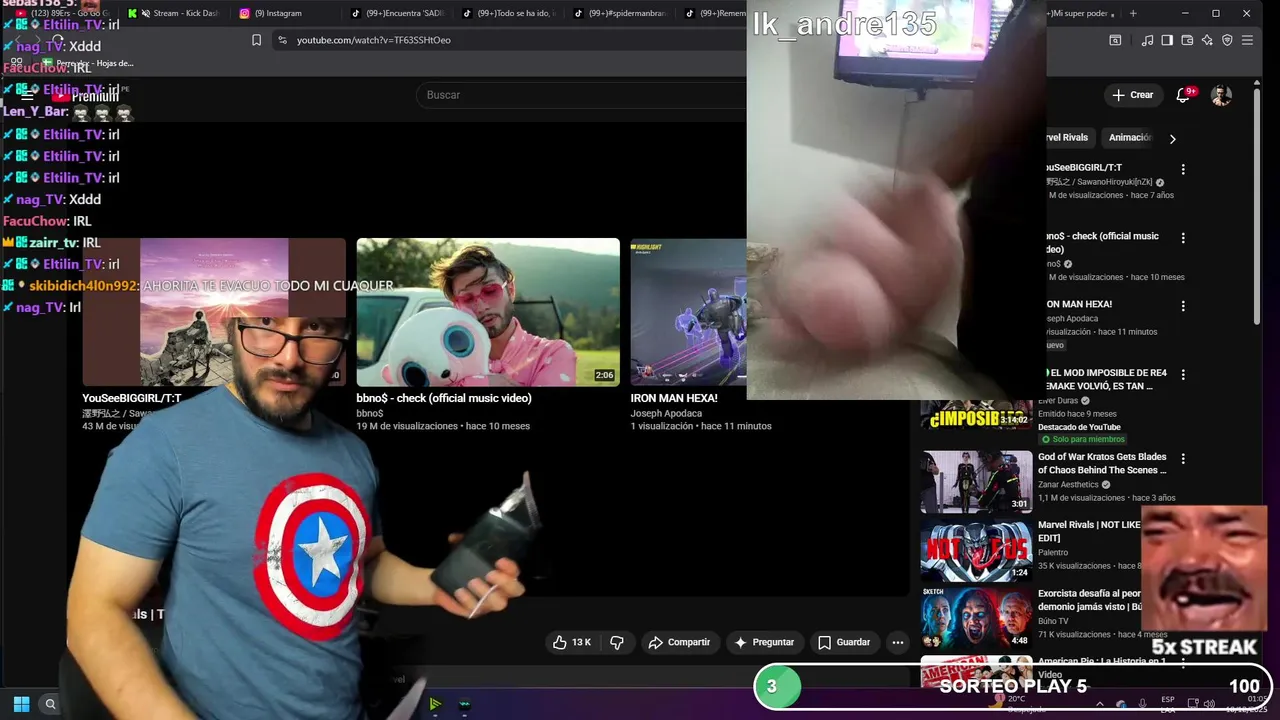The width and height of the screenshot is (1280, 720).
Task: Select the Animación category chip
Action: [x=1130, y=138]
